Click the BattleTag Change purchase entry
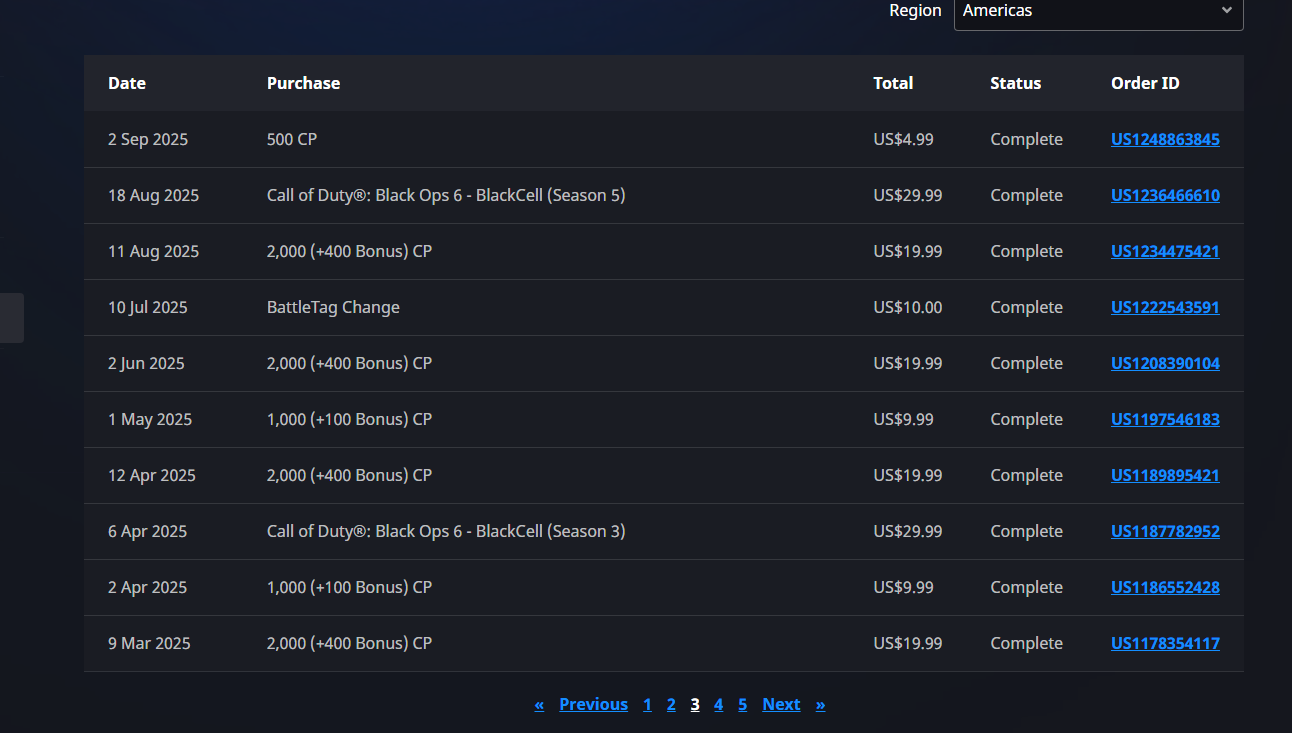 pyautogui.click(x=333, y=307)
